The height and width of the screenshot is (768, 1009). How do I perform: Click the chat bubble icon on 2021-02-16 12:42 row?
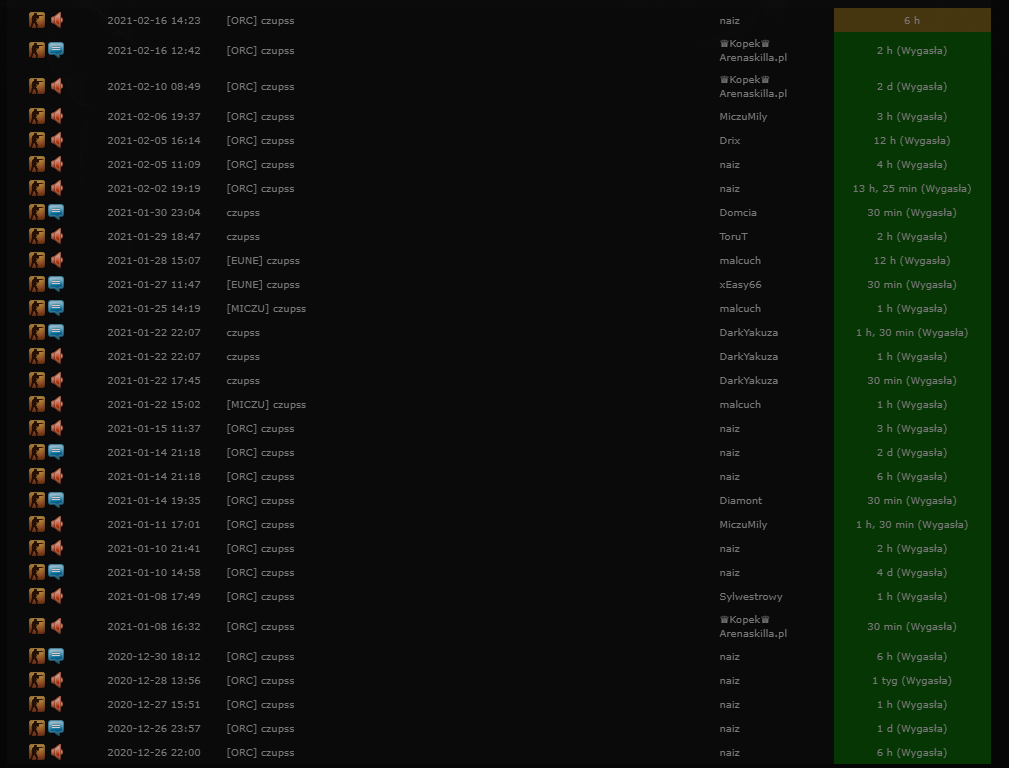pyautogui.click(x=56, y=50)
